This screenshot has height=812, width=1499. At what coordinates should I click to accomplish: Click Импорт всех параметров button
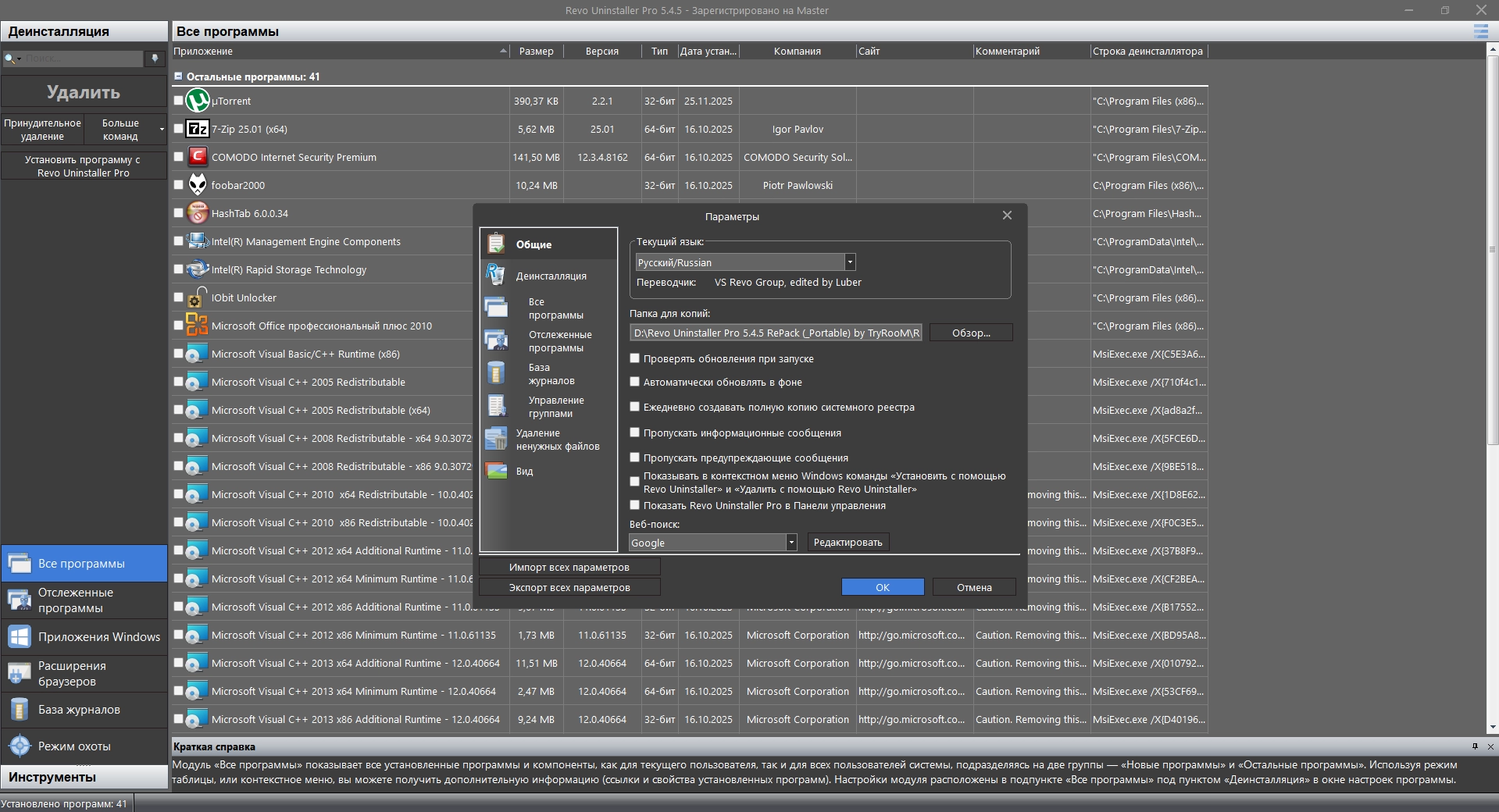click(569, 567)
